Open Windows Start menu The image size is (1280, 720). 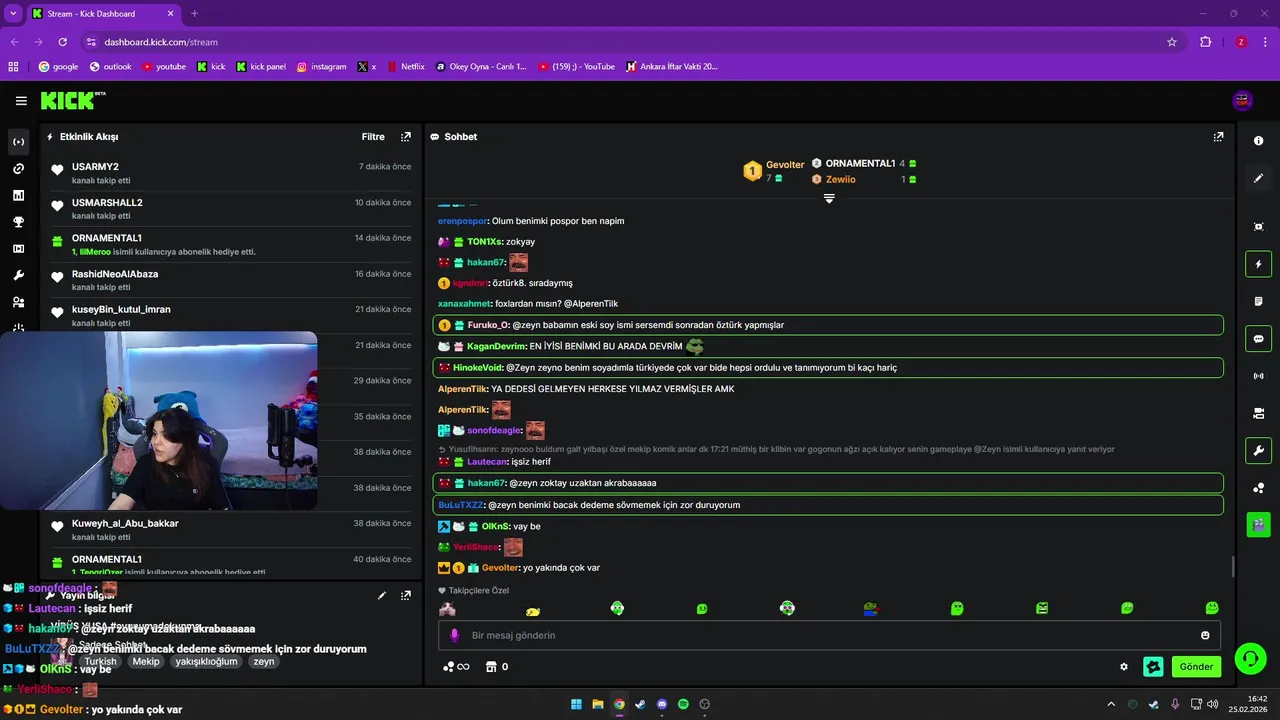coord(576,704)
